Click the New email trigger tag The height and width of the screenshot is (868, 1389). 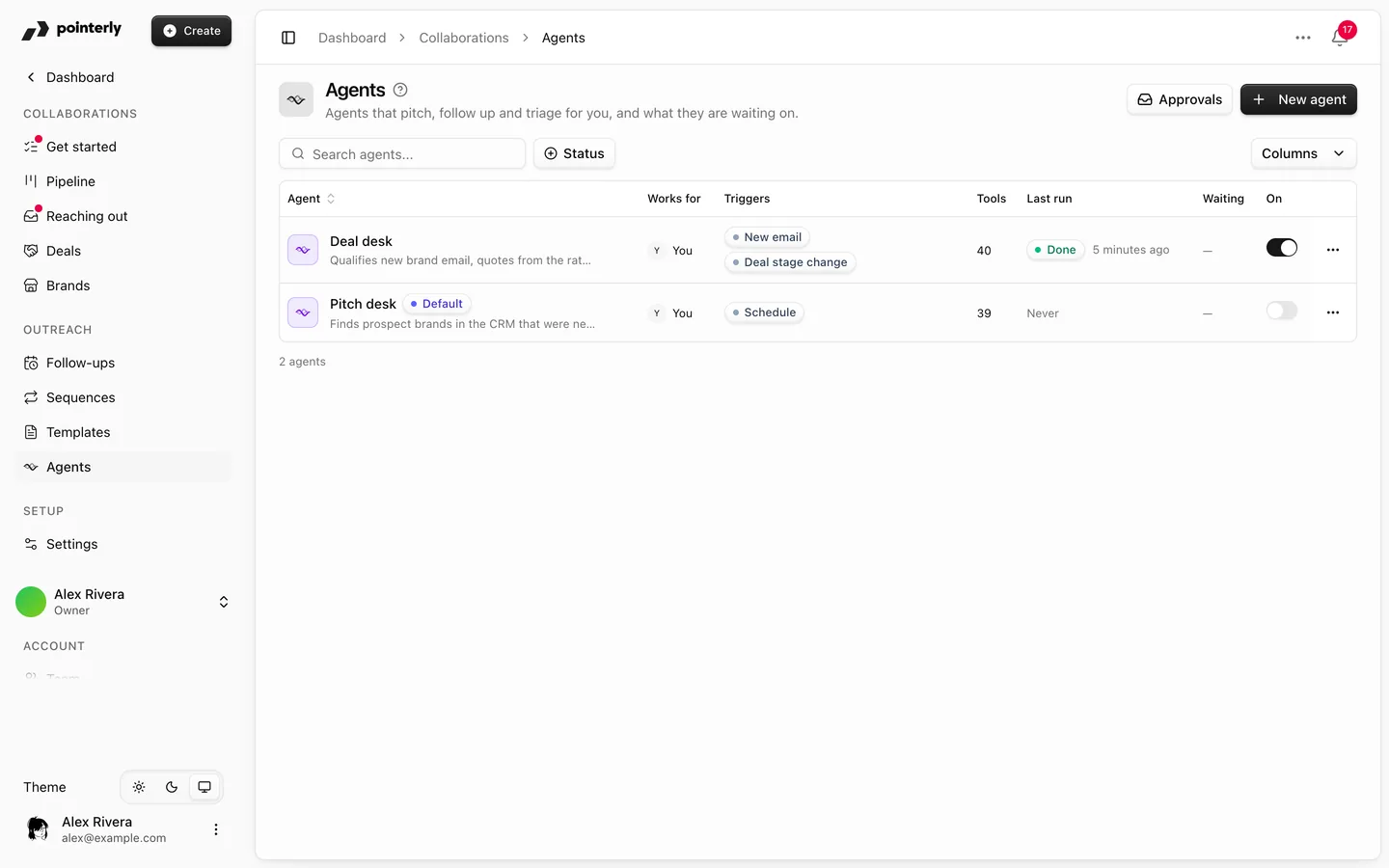767,237
